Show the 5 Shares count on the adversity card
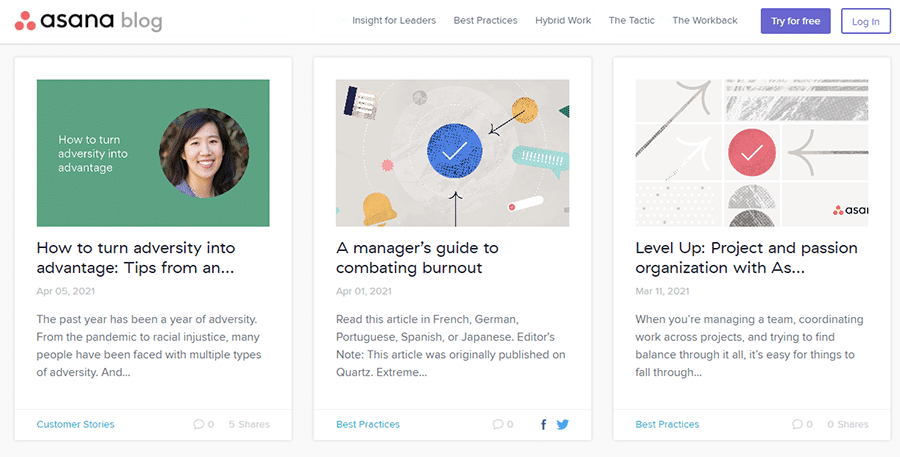The image size is (900, 457). [249, 424]
